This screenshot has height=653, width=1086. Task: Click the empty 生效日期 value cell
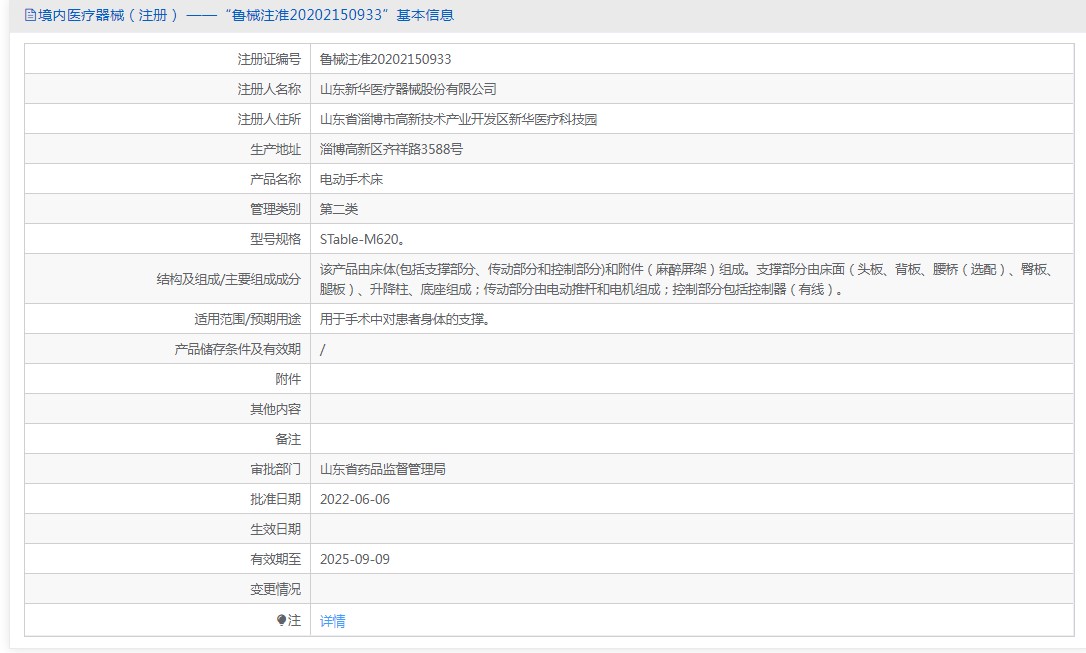coord(690,529)
